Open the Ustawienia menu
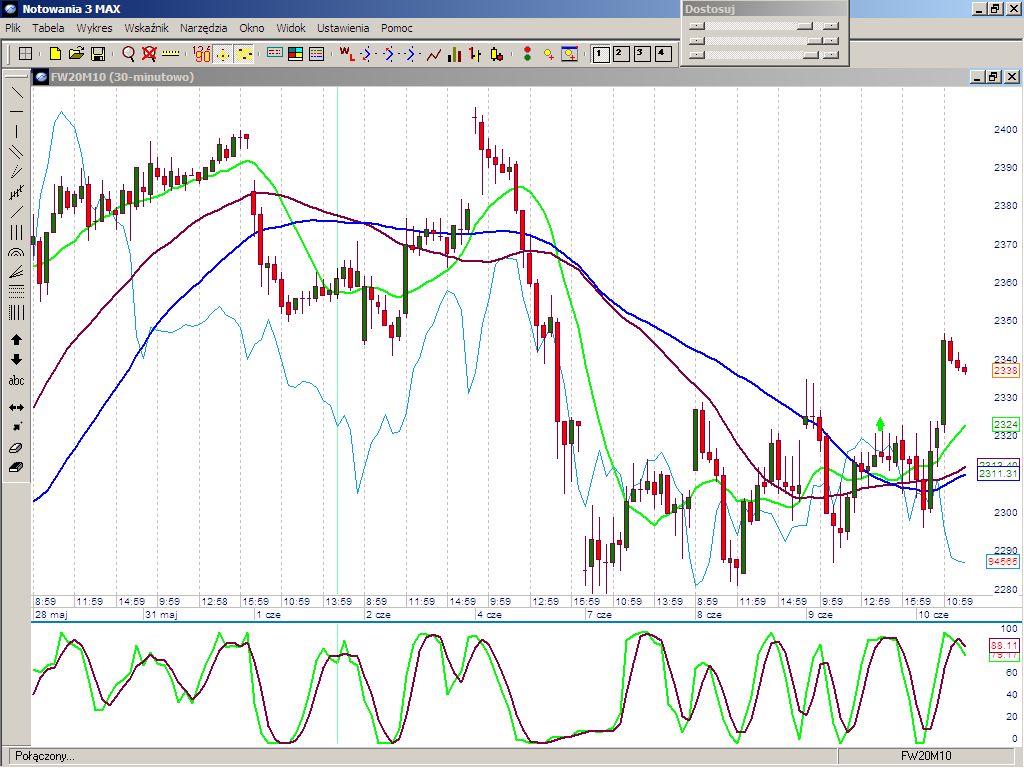Viewport: 1024px width, 768px height. point(343,28)
